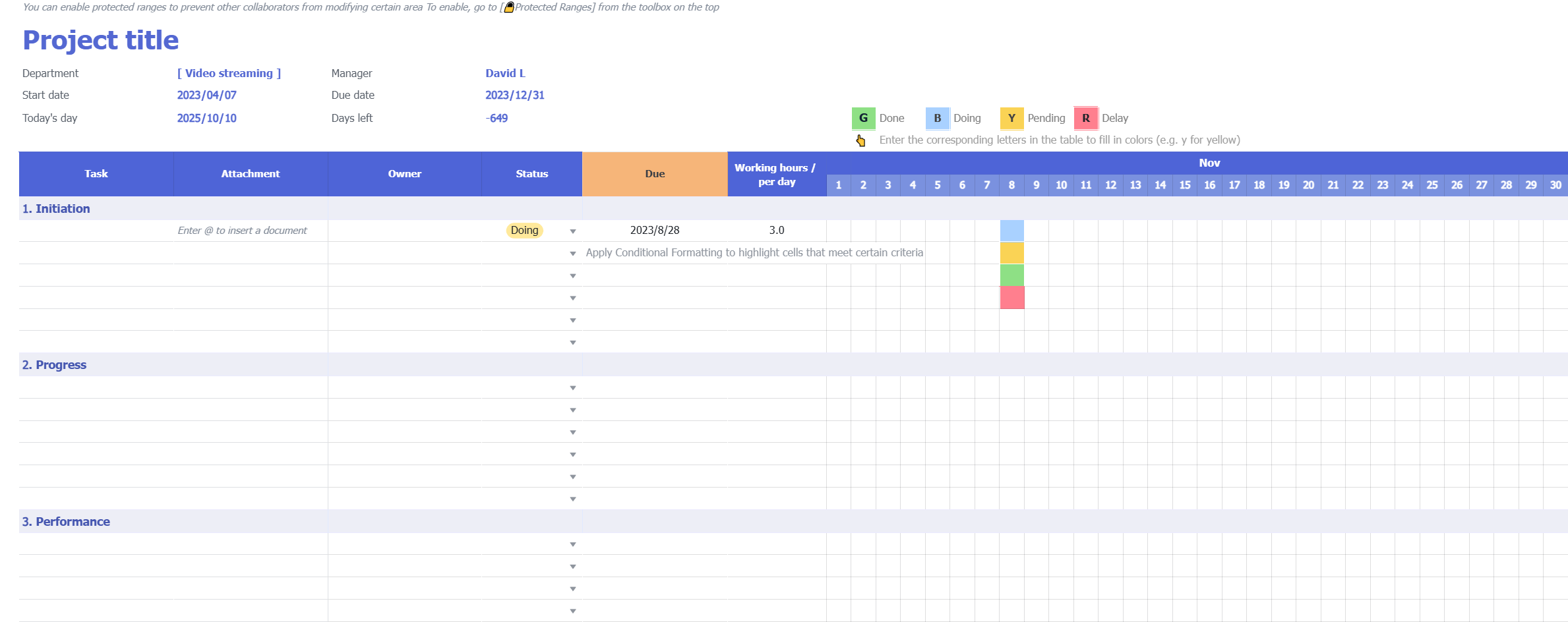Select the green G Done legend swatch
This screenshot has width=1568, height=622.
tap(863, 118)
